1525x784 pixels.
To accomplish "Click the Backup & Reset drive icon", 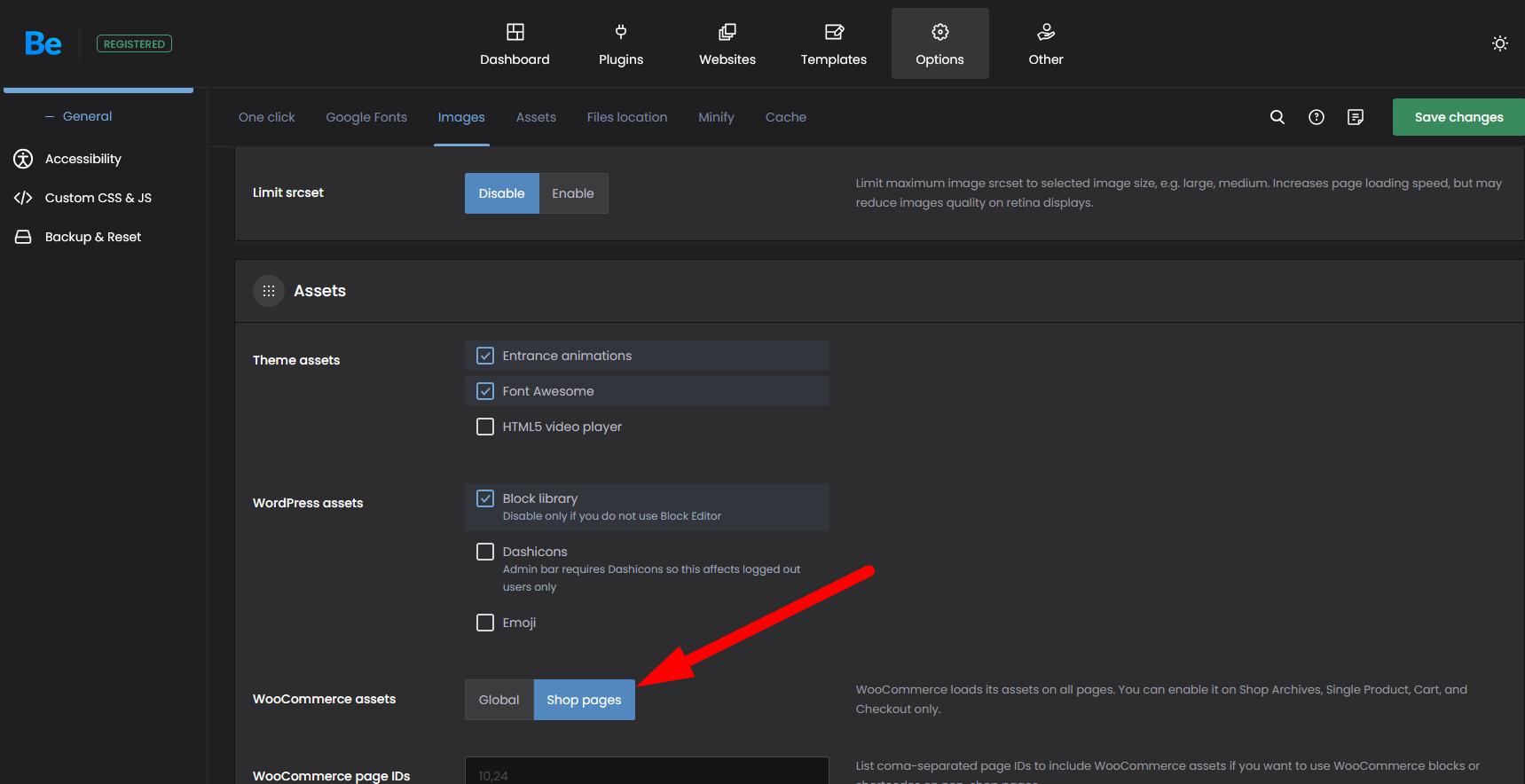I will coord(23,237).
